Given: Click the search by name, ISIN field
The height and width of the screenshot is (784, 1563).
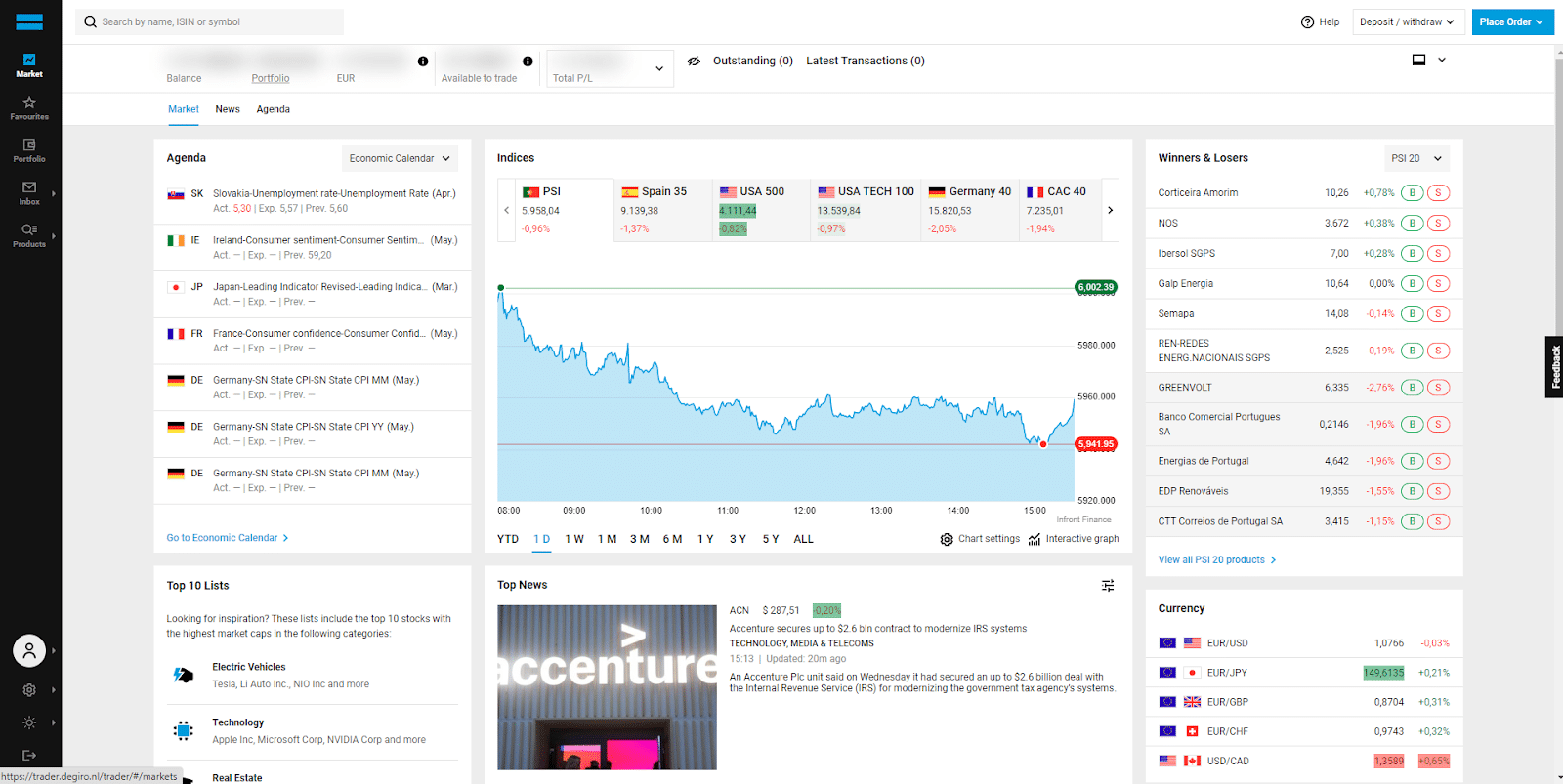Looking at the screenshot, I should tap(209, 21).
